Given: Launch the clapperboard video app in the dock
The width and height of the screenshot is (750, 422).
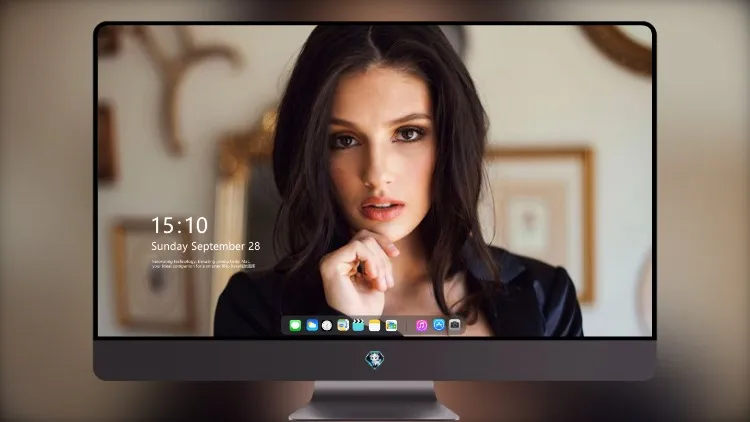Looking at the screenshot, I should pos(358,325).
